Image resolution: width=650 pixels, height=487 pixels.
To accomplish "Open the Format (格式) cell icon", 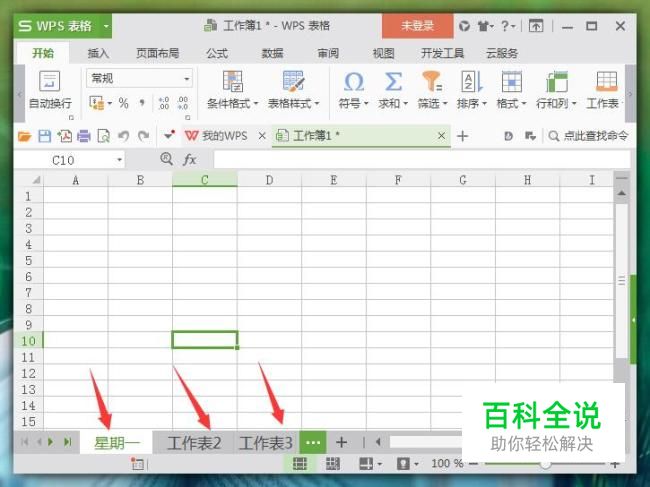I will click(511, 81).
